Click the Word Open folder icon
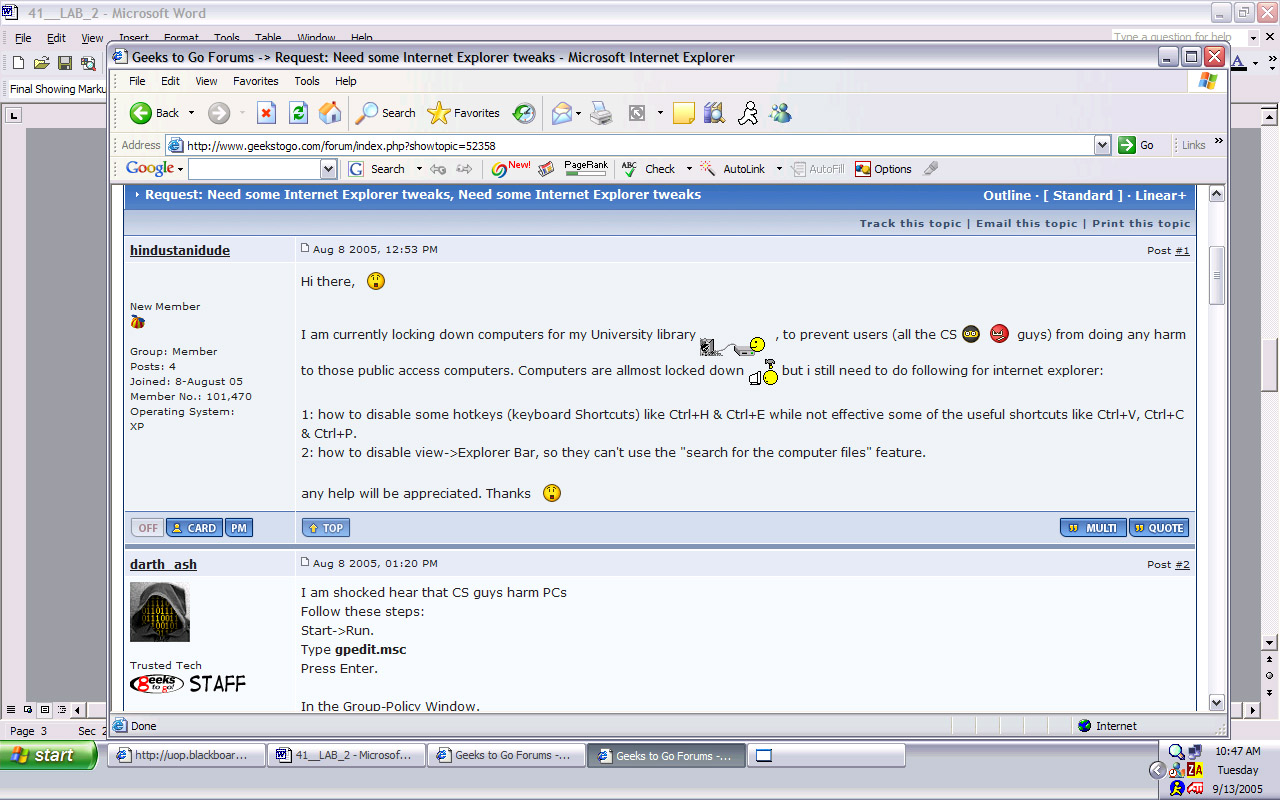The image size is (1280, 800). 42,63
